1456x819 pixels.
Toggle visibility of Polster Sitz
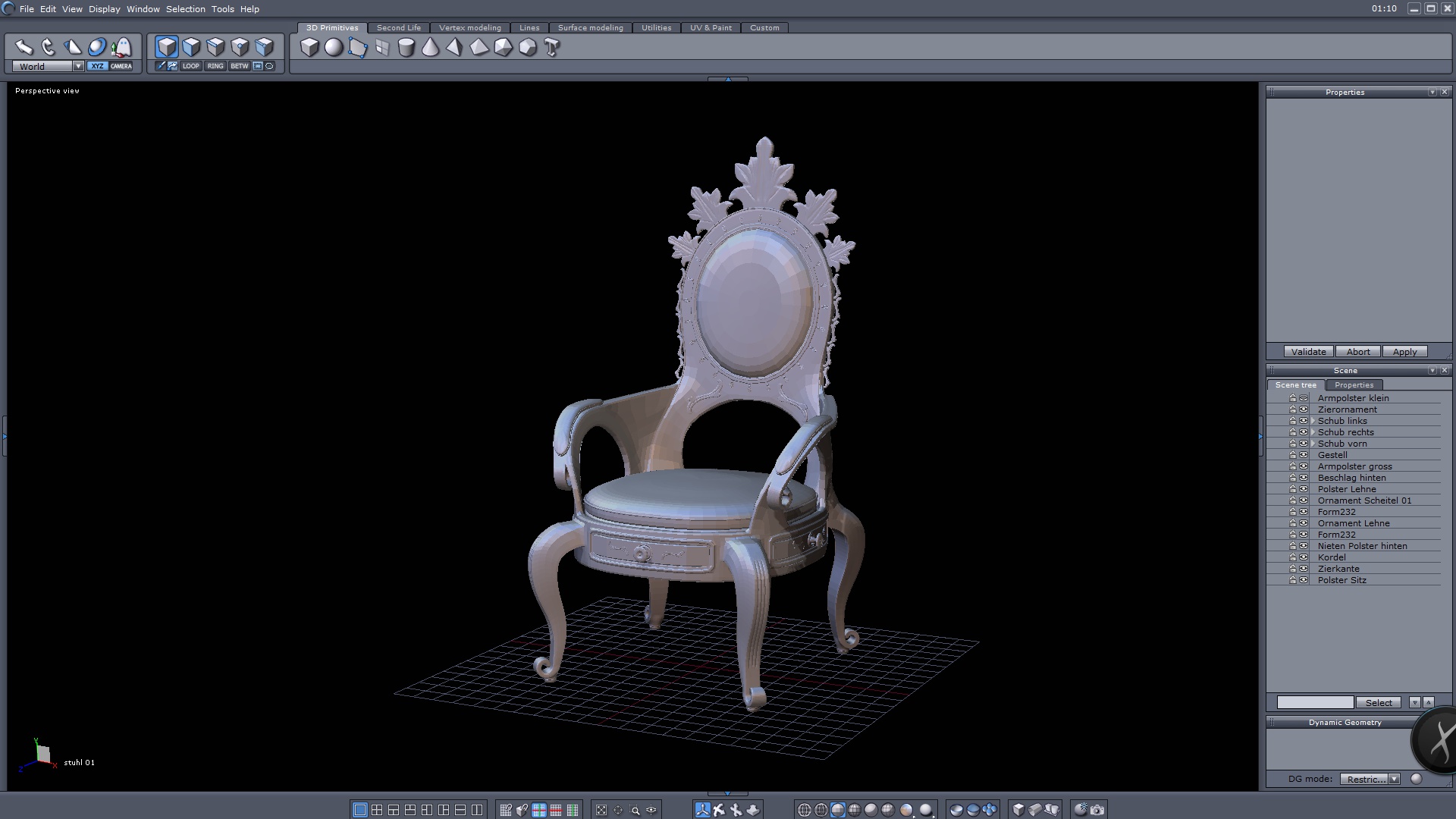coord(1304,580)
